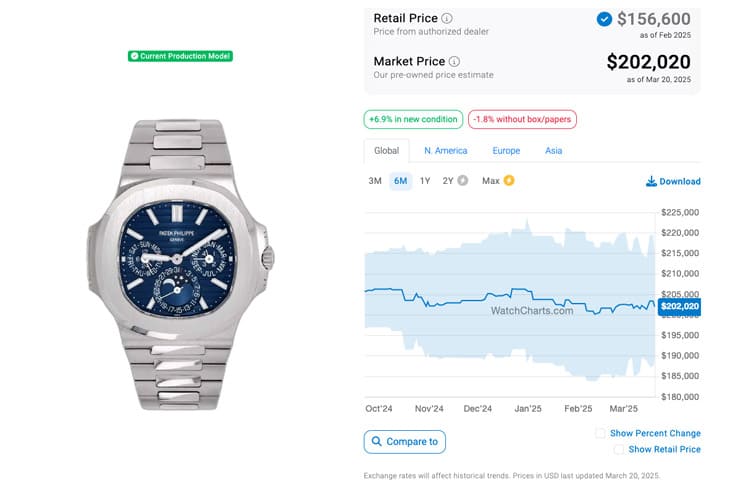Click the -1.8% without box/papers pill

click(522, 119)
